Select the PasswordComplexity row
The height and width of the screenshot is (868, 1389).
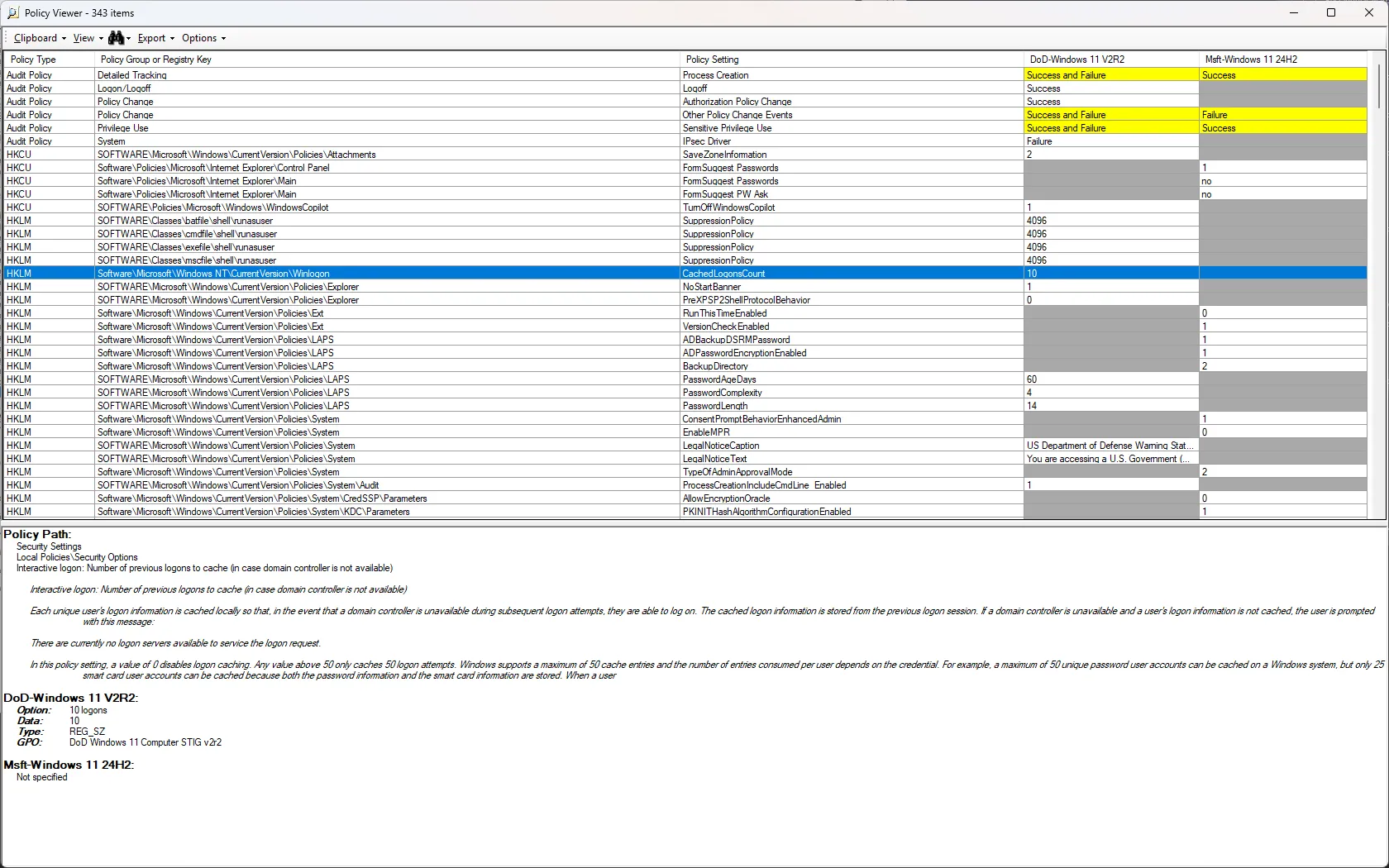(x=685, y=393)
